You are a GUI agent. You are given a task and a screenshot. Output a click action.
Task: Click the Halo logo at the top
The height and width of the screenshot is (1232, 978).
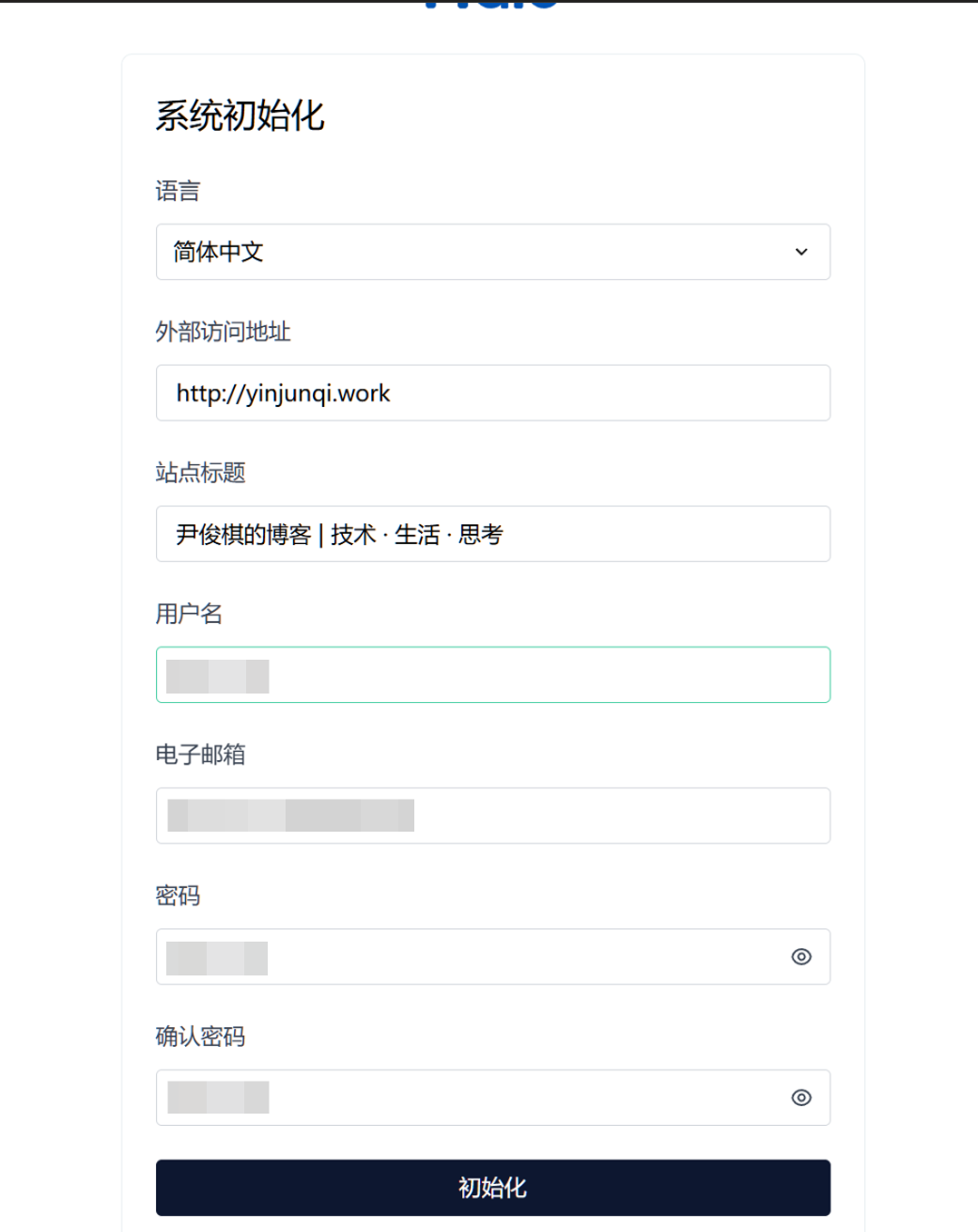(x=492, y=5)
